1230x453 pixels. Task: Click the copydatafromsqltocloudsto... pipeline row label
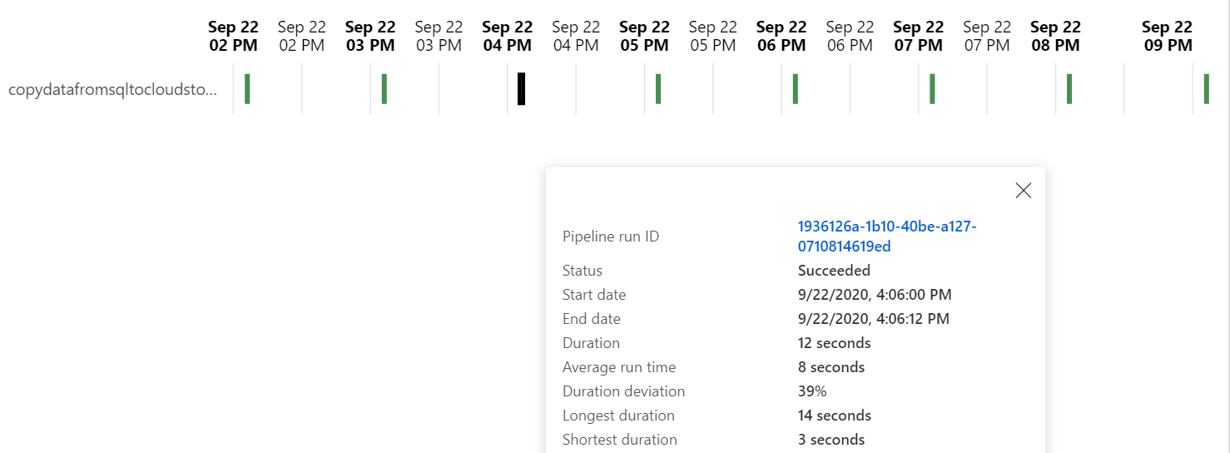(112, 90)
